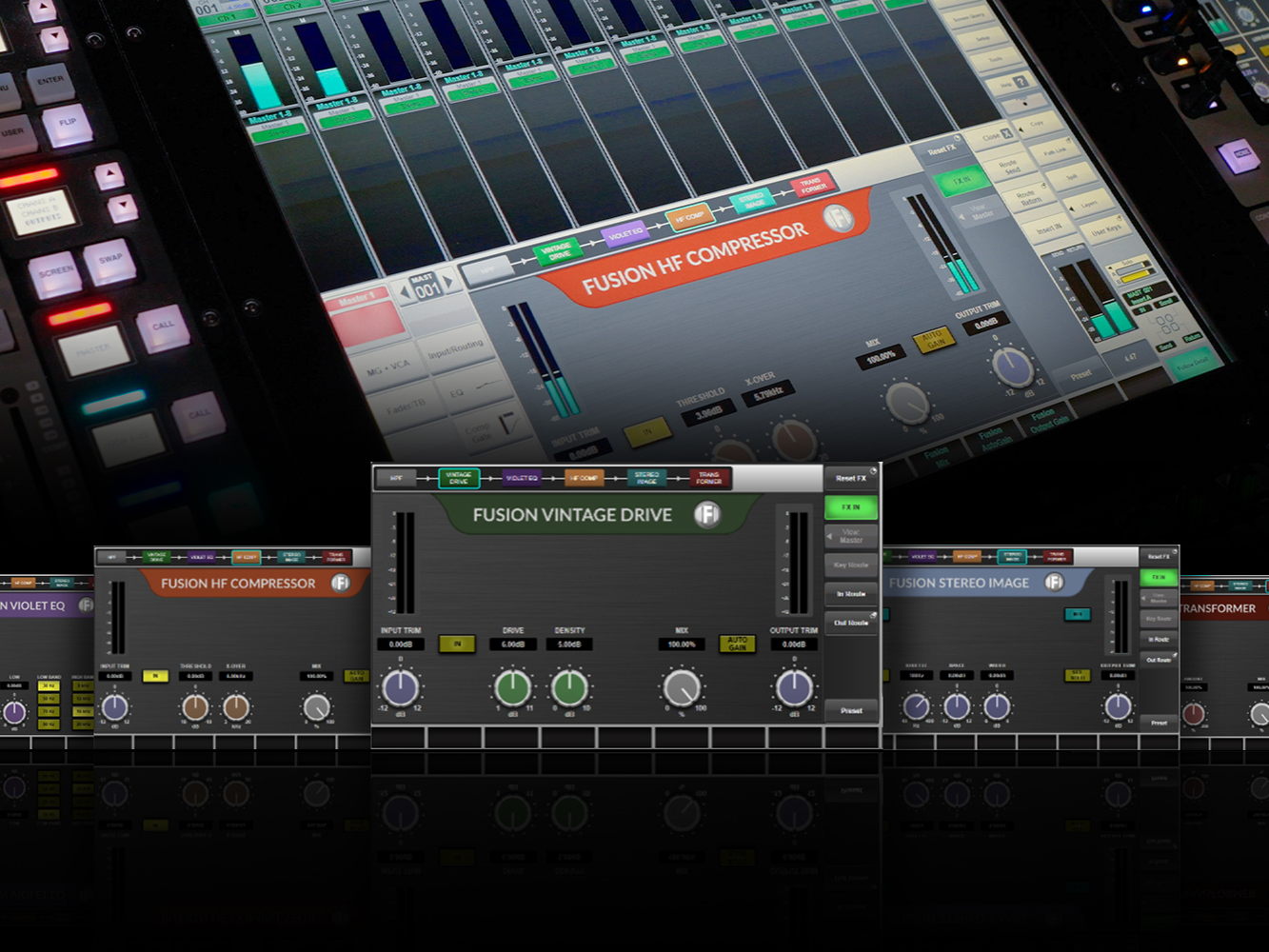Open Stereo Image block in the center panel chain

[x=647, y=478]
